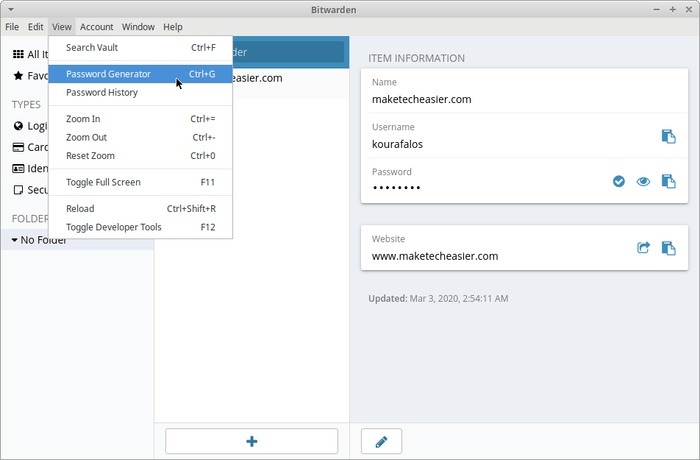Screen dimensions: 700x460
Task: Add a new item with the plus button
Action: coord(252,441)
